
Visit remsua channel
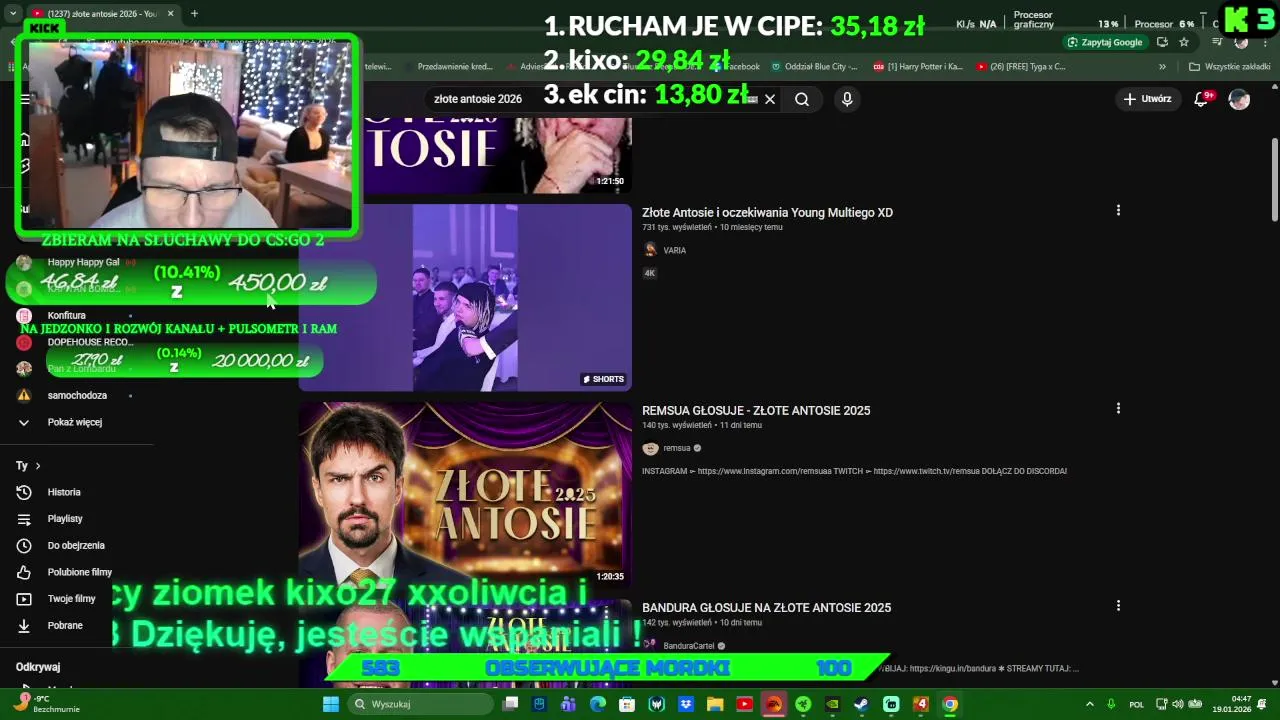click(677, 448)
